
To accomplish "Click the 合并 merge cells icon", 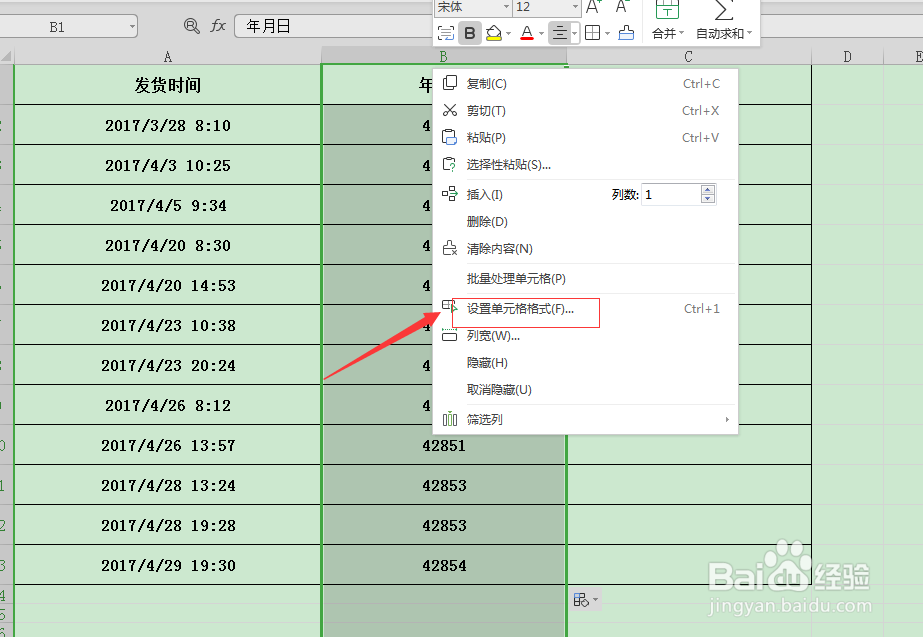I will (x=667, y=10).
